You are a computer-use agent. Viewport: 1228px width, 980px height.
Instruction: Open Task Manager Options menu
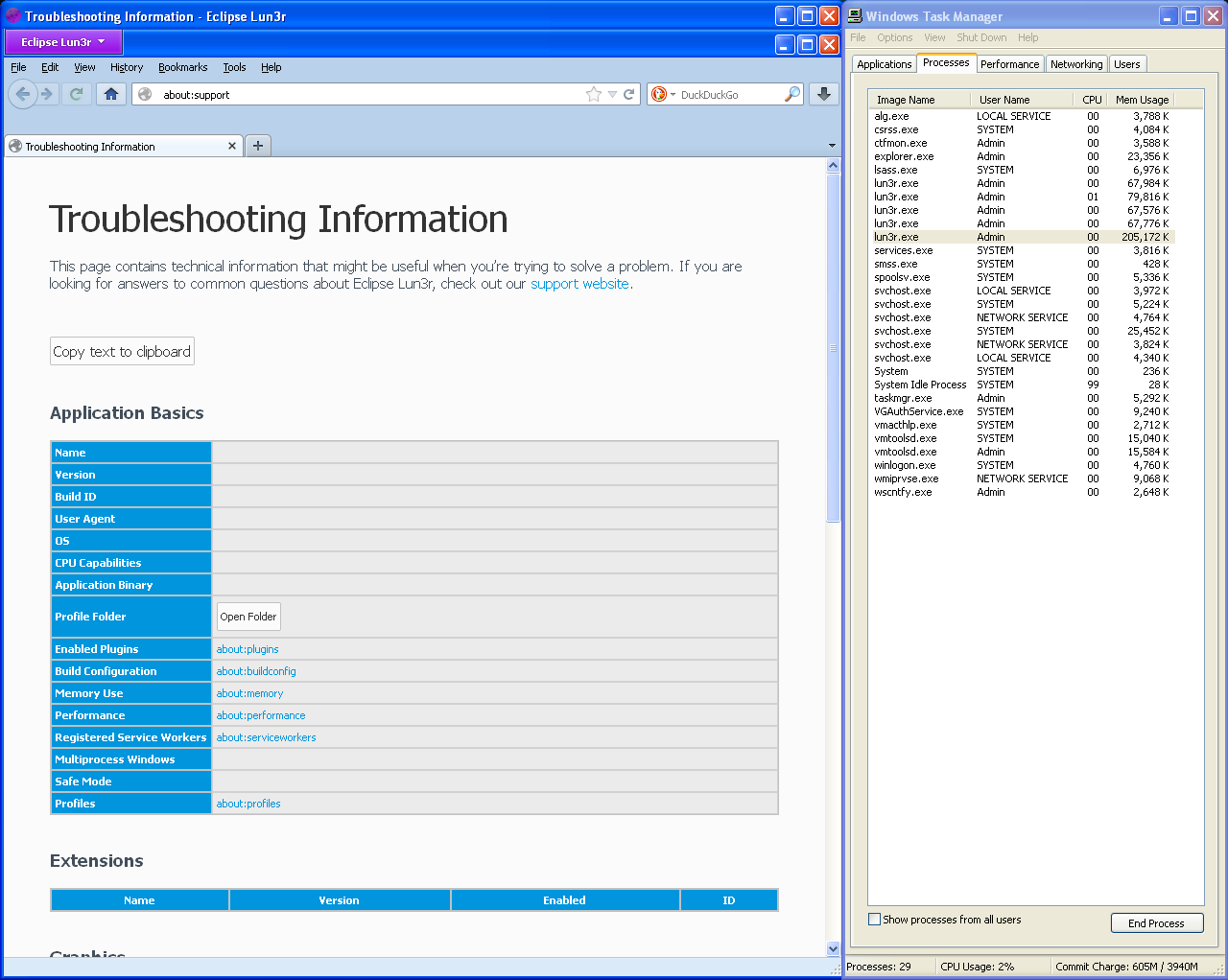(x=895, y=37)
